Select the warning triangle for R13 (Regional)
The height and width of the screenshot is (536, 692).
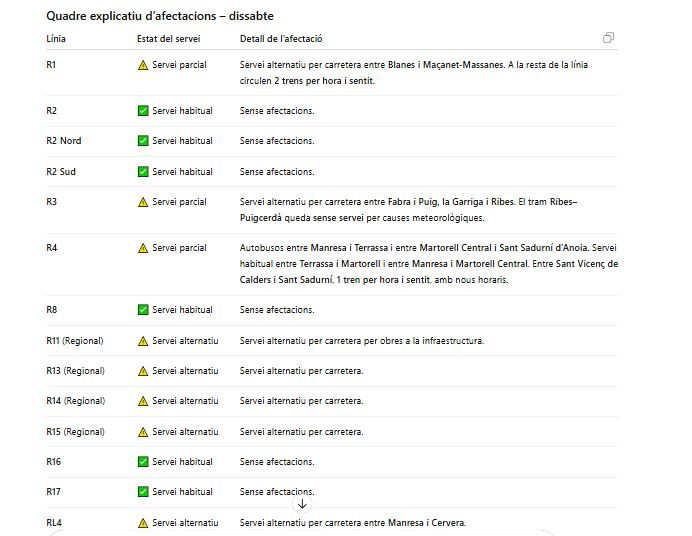[143, 371]
